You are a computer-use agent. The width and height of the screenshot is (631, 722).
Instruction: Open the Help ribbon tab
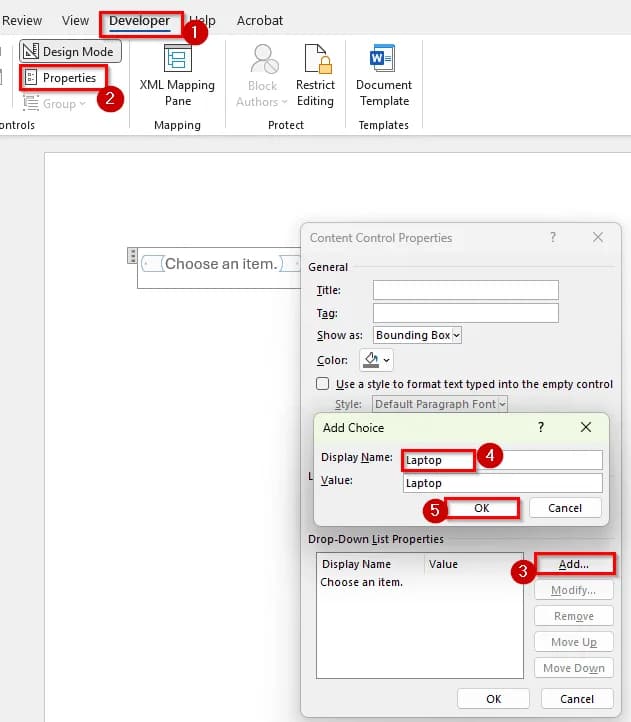[x=203, y=21]
